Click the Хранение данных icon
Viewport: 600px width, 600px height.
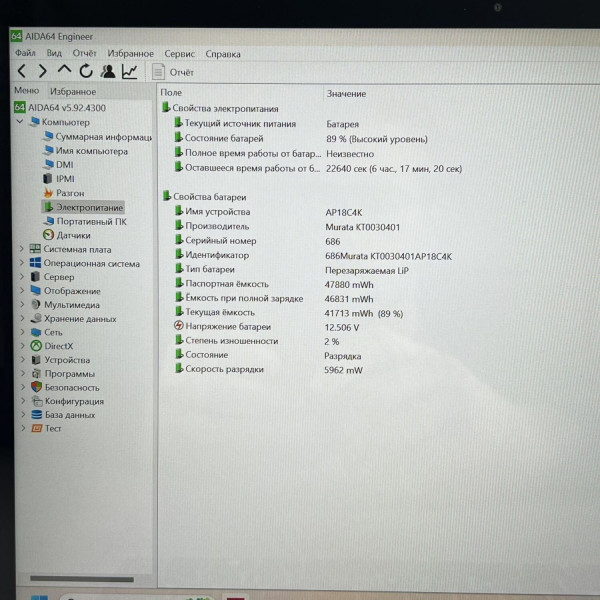point(36,318)
